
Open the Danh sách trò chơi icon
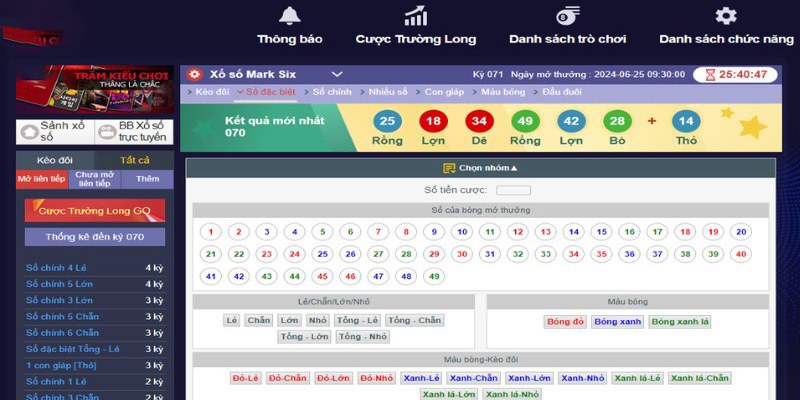(x=567, y=16)
